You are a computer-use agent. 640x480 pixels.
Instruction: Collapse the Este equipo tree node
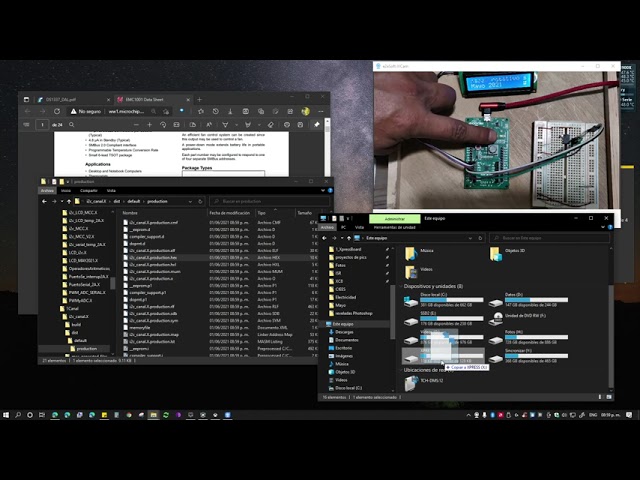pyautogui.click(x=326, y=324)
